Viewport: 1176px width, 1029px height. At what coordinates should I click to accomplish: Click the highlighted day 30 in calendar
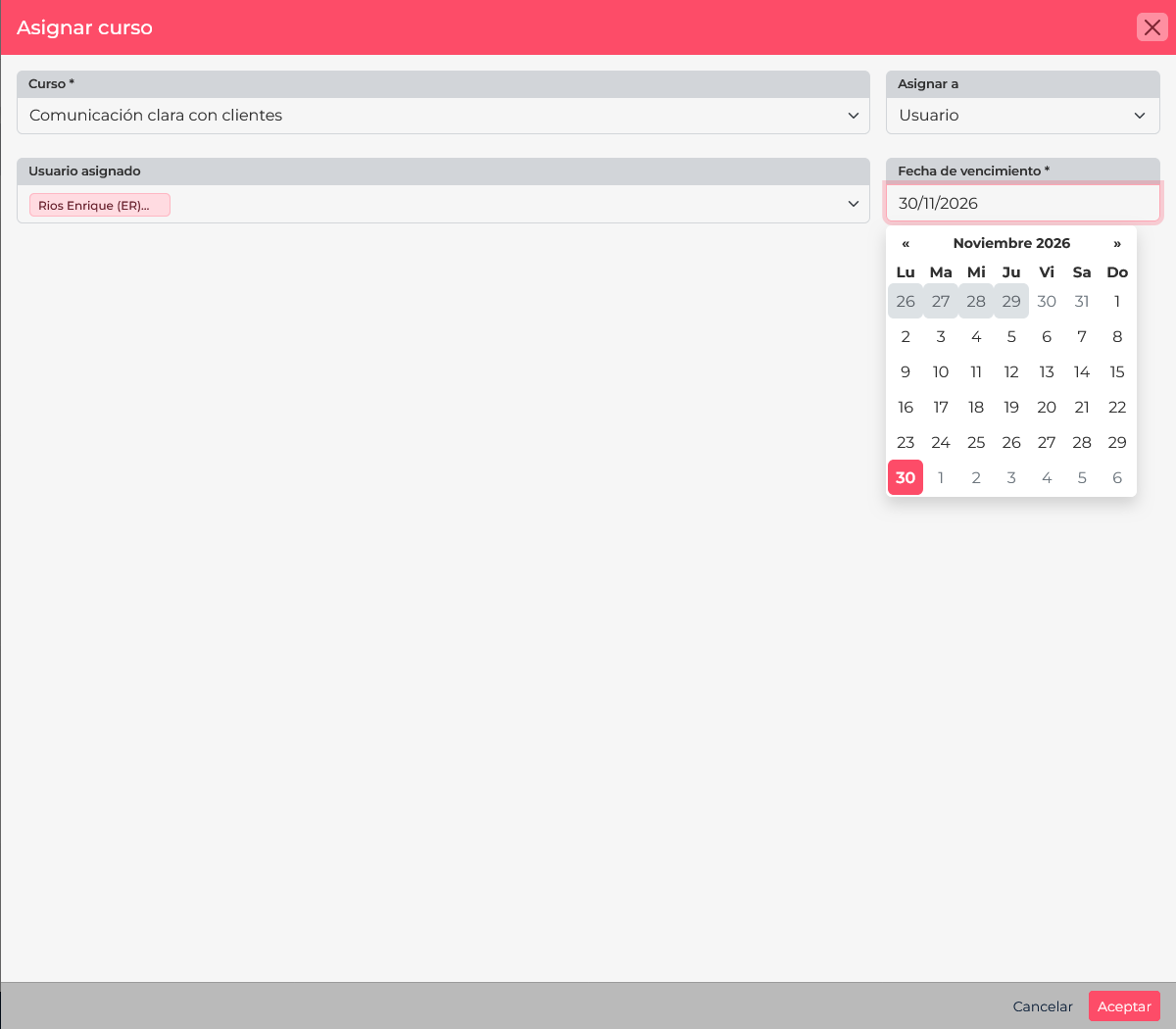pyautogui.click(x=906, y=478)
